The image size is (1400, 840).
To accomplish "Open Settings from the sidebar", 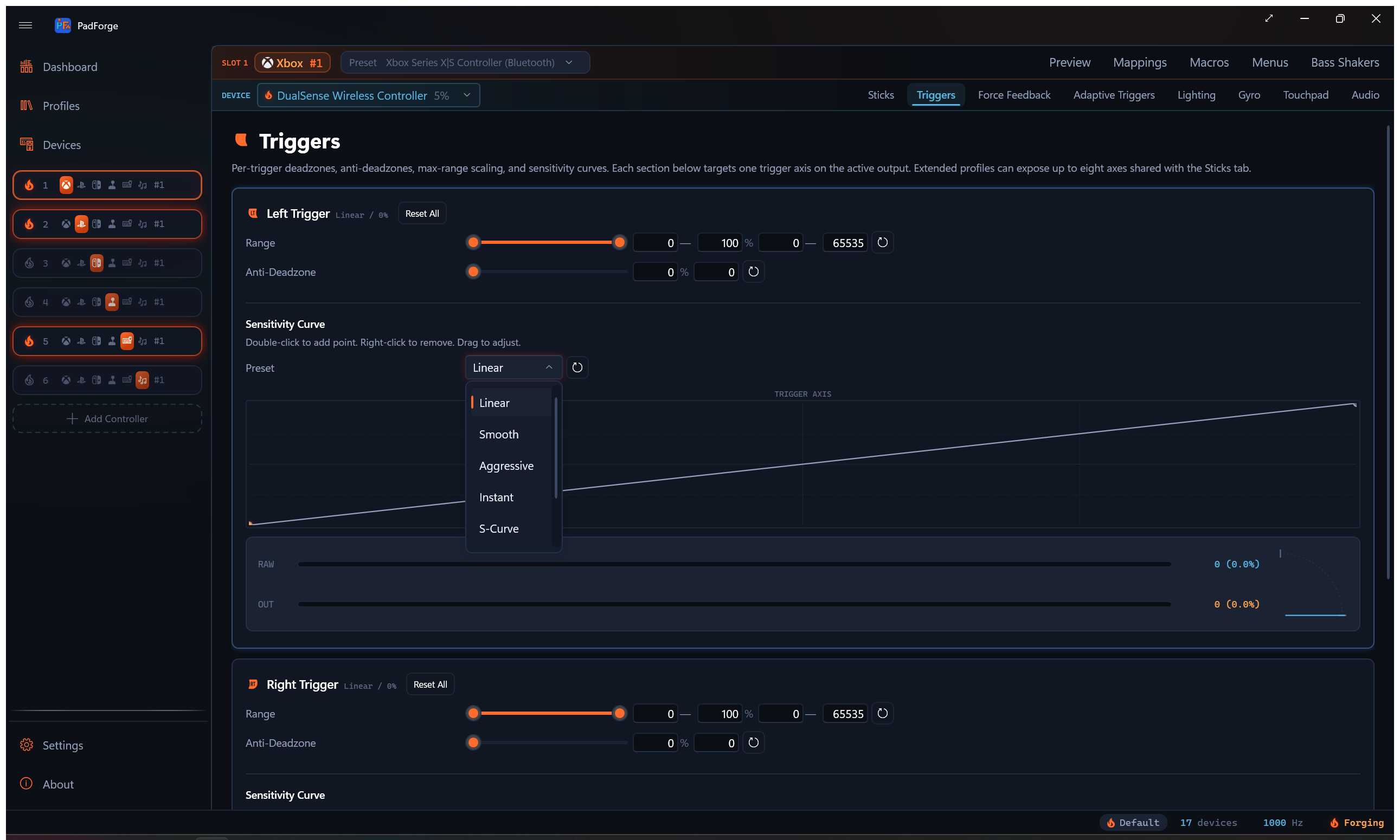I will coord(52,746).
